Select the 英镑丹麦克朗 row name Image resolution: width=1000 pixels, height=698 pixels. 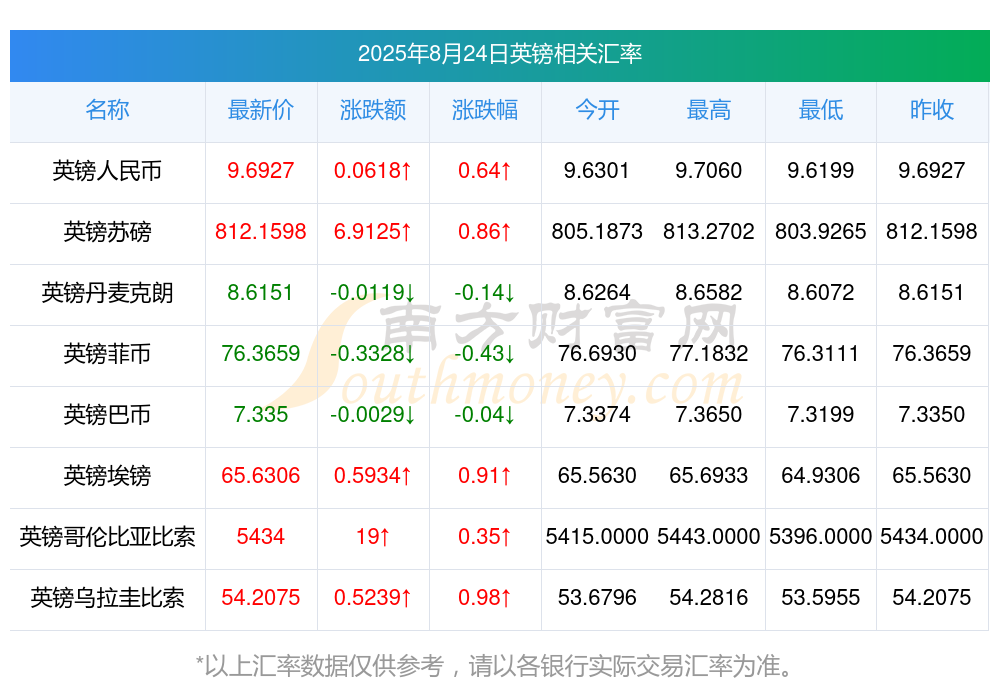tap(107, 293)
